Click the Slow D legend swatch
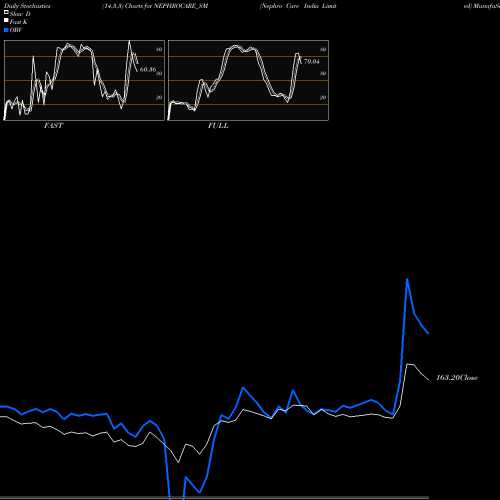This screenshot has height=500, width=500. coord(6,12)
